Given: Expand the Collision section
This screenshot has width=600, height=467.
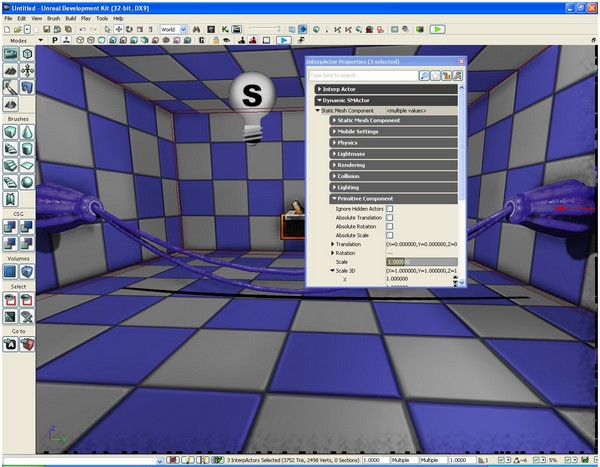Looking at the screenshot, I should [x=393, y=176].
